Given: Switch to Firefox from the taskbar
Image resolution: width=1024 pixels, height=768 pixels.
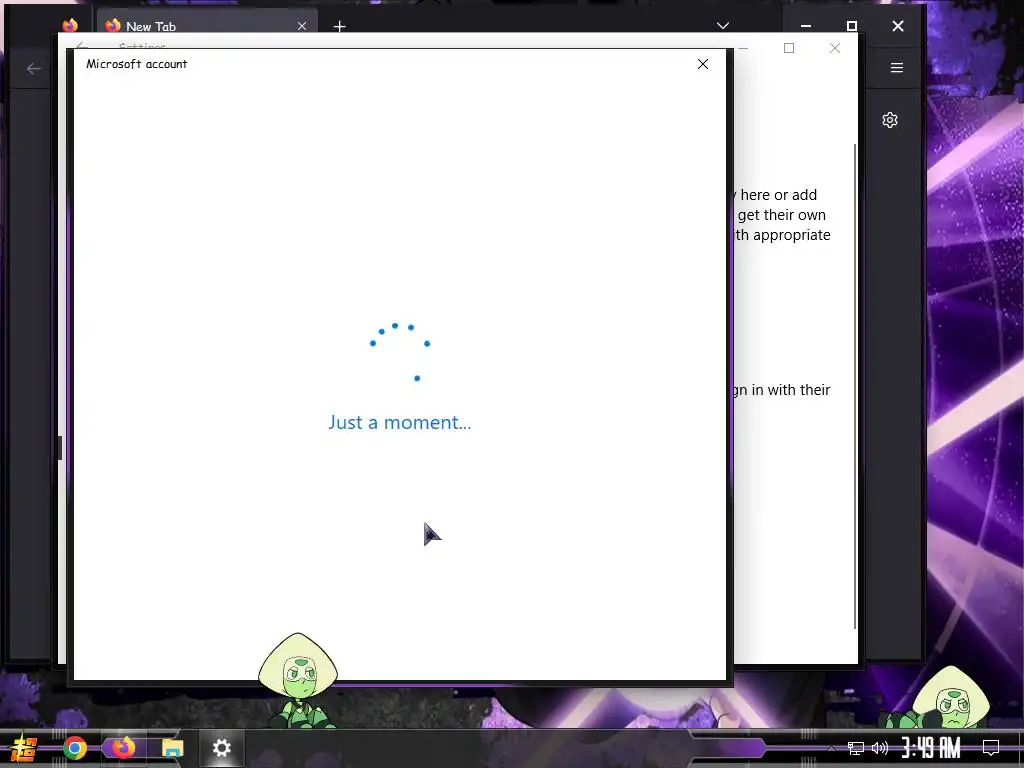Looking at the screenshot, I should point(123,748).
